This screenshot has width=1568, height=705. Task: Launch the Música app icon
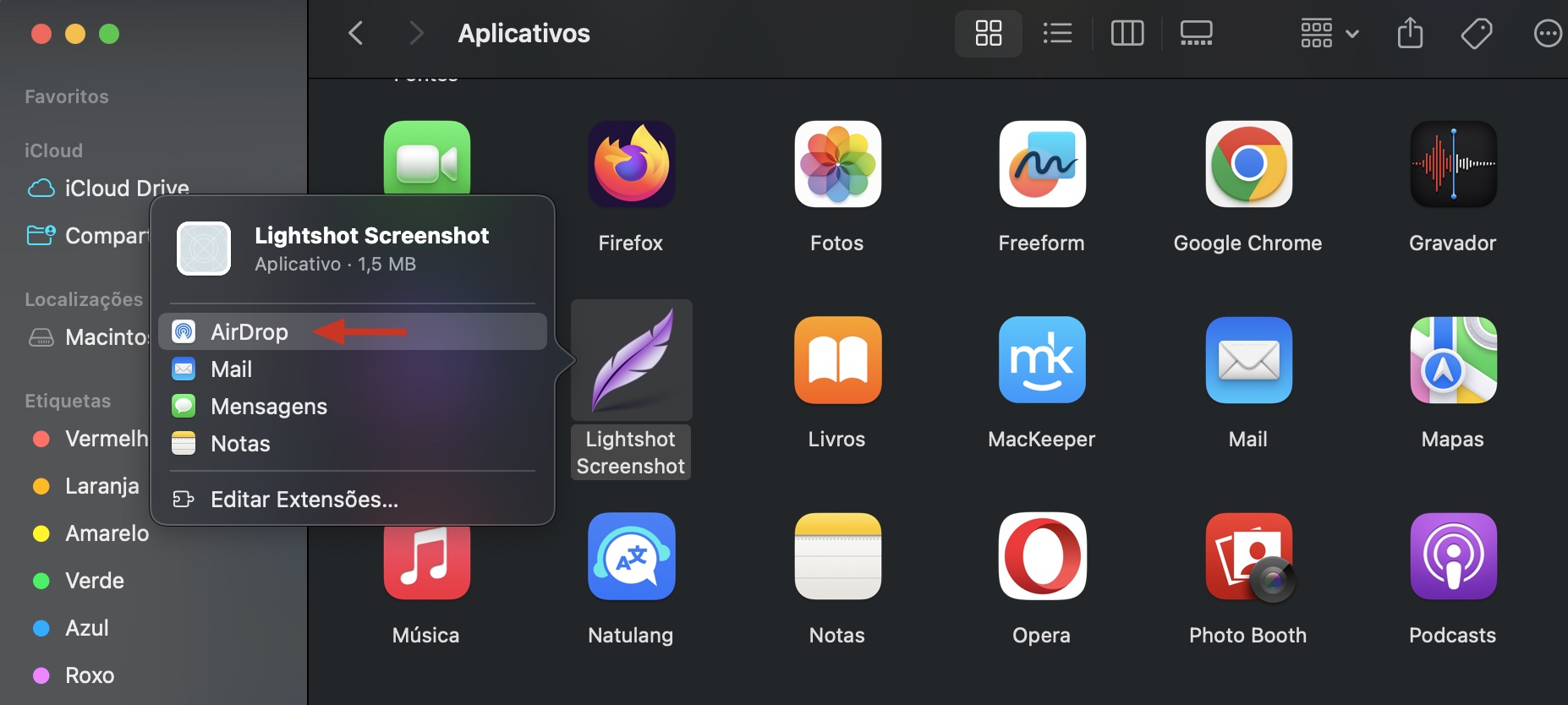pyautogui.click(x=427, y=562)
